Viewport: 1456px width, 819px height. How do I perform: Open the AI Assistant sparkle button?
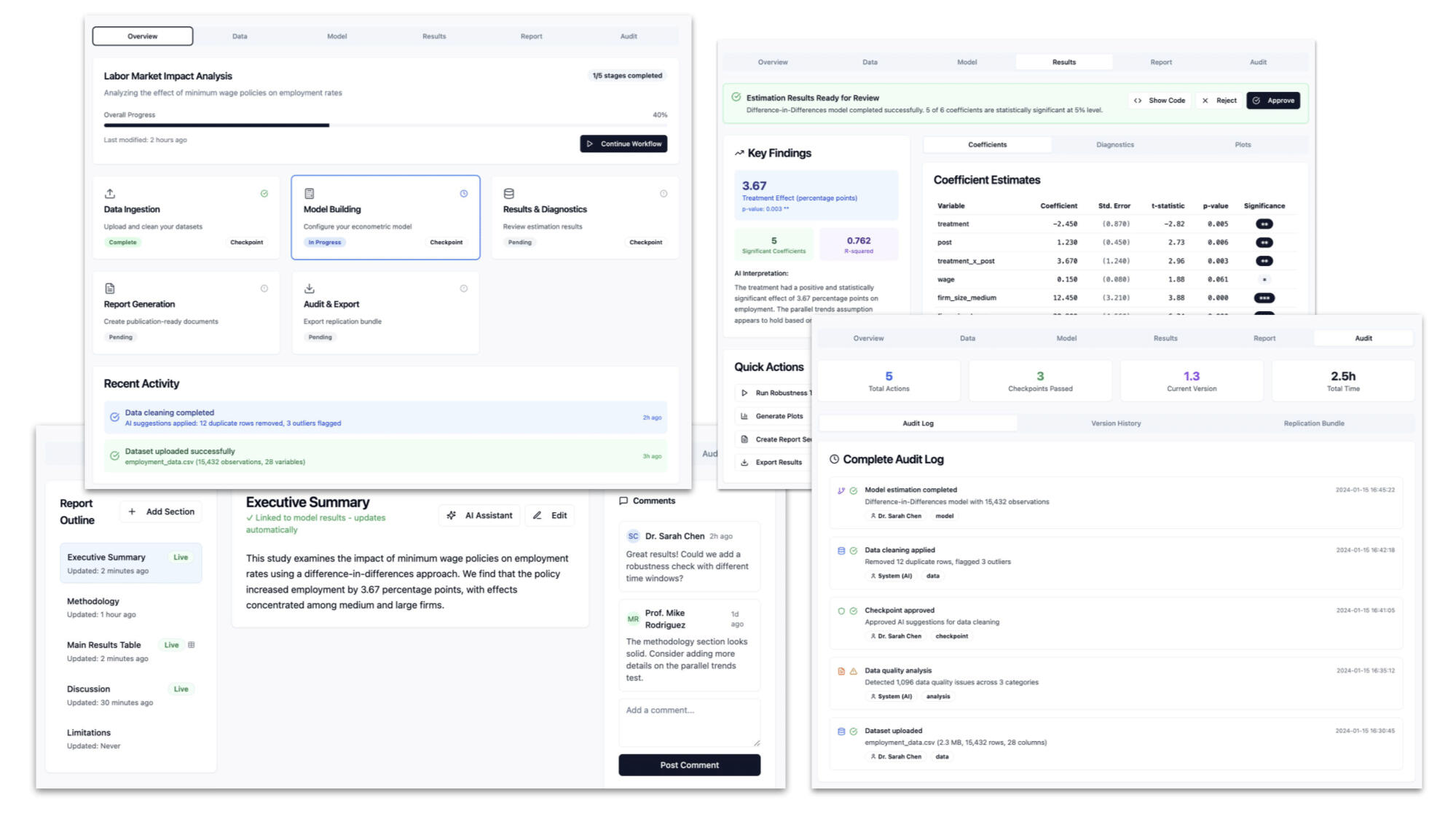[x=479, y=515]
